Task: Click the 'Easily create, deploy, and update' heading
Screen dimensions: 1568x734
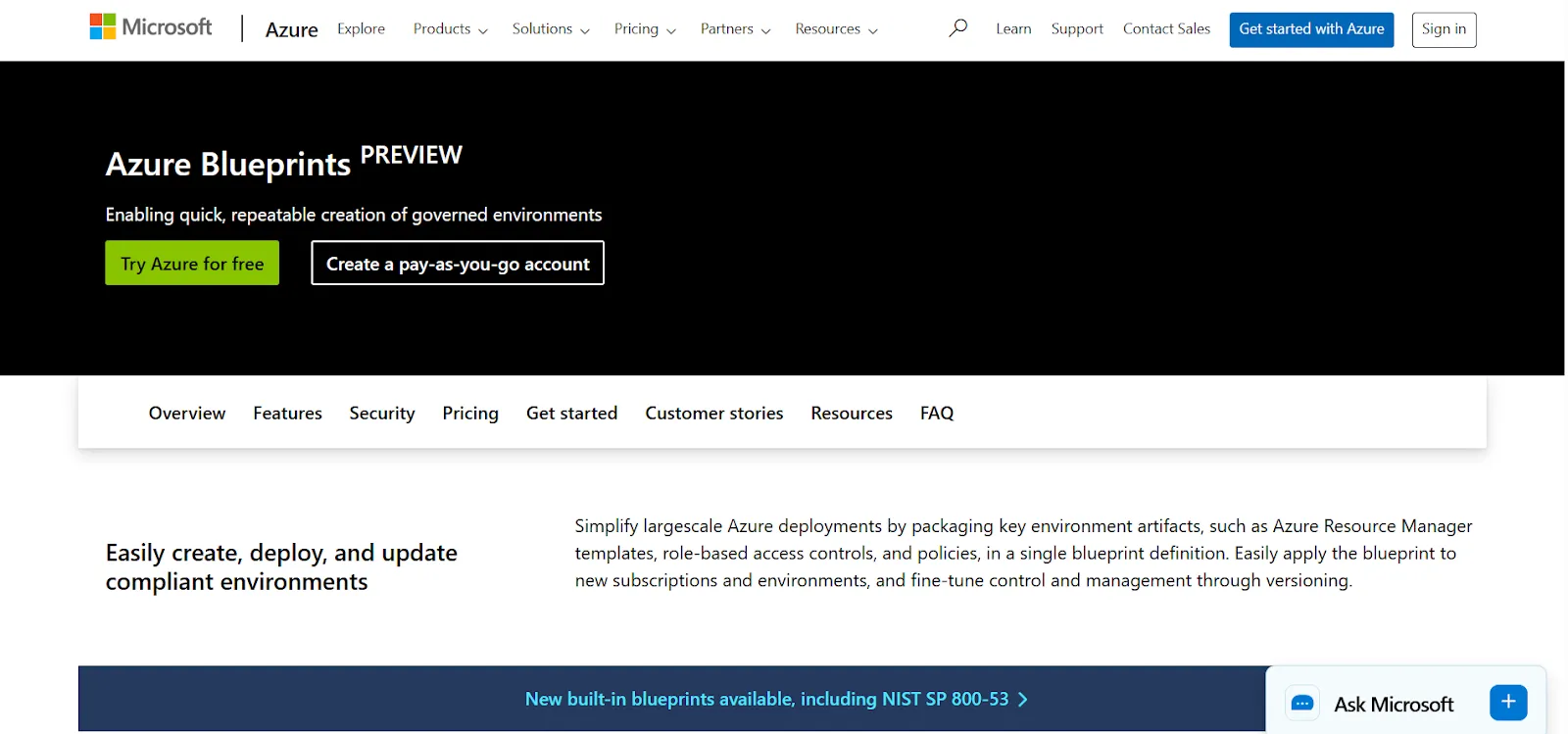Action: coord(281,566)
